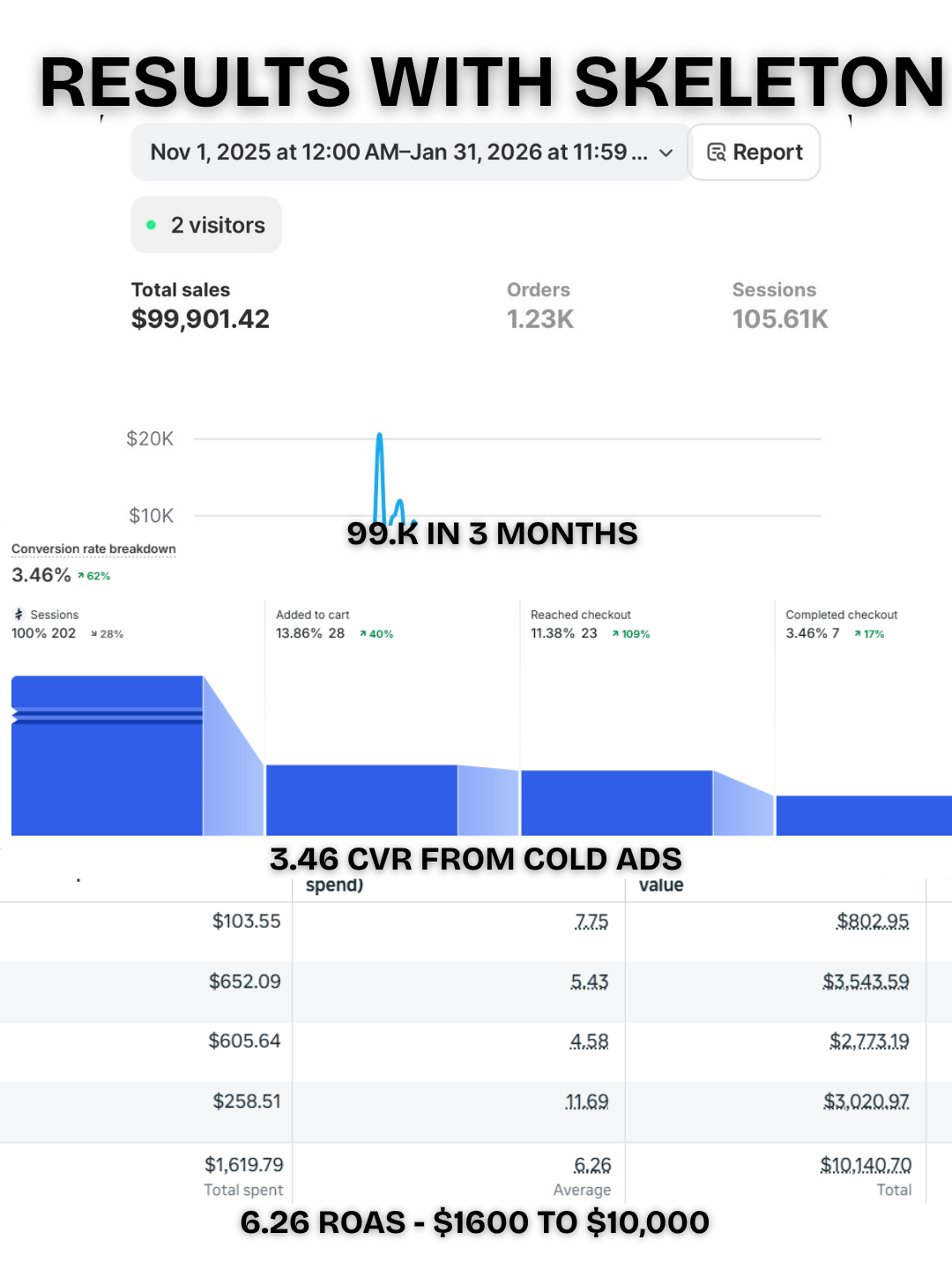The width and height of the screenshot is (952, 1270).
Task: Switch to the Orders metric
Action: pyautogui.click(x=539, y=305)
